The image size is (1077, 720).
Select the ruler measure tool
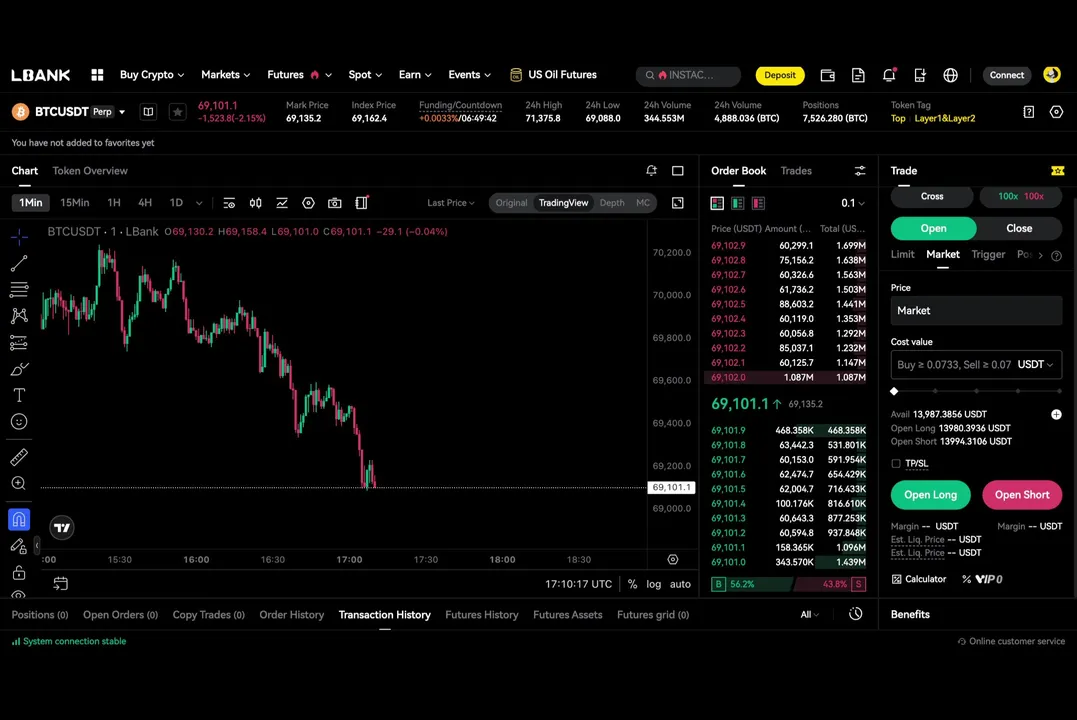click(x=19, y=457)
